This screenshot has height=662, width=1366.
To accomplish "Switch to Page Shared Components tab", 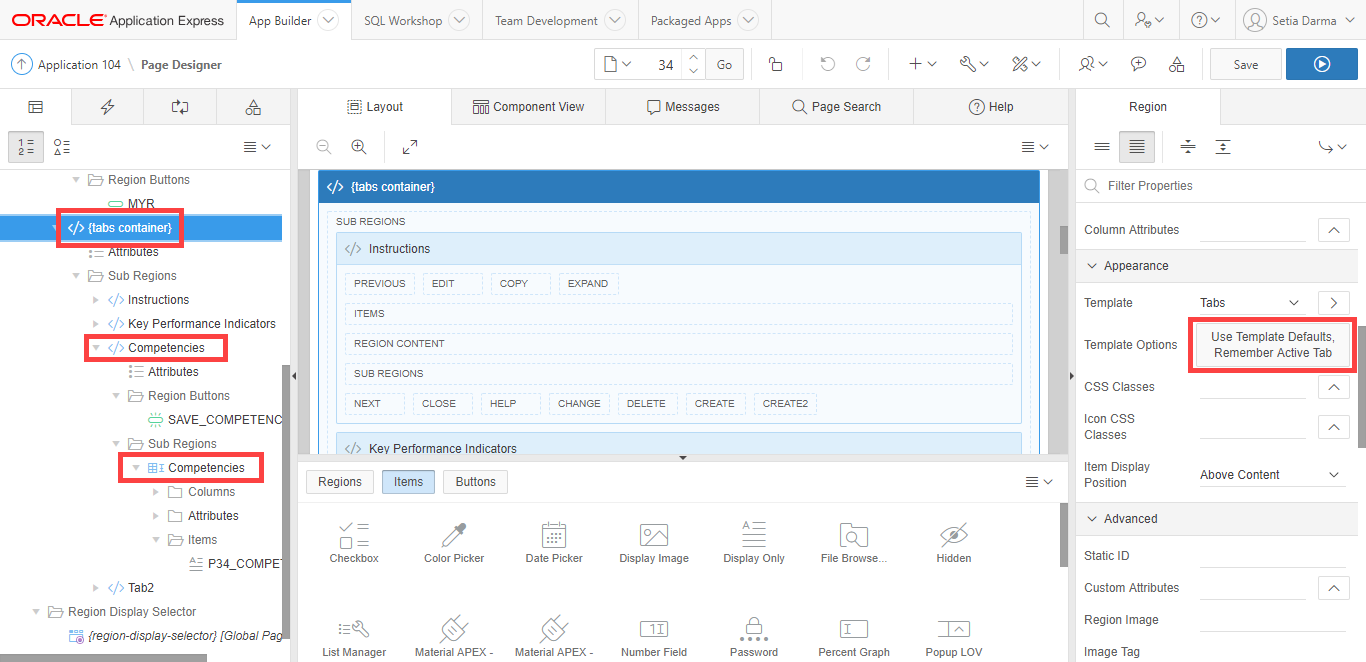I will click(253, 107).
